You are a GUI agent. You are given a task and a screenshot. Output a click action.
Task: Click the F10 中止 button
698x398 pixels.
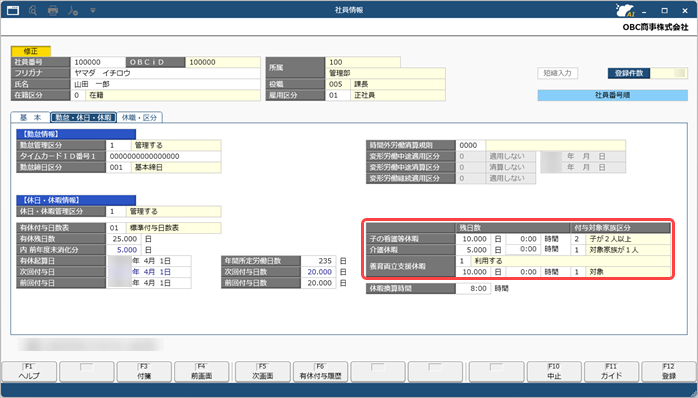coord(554,371)
